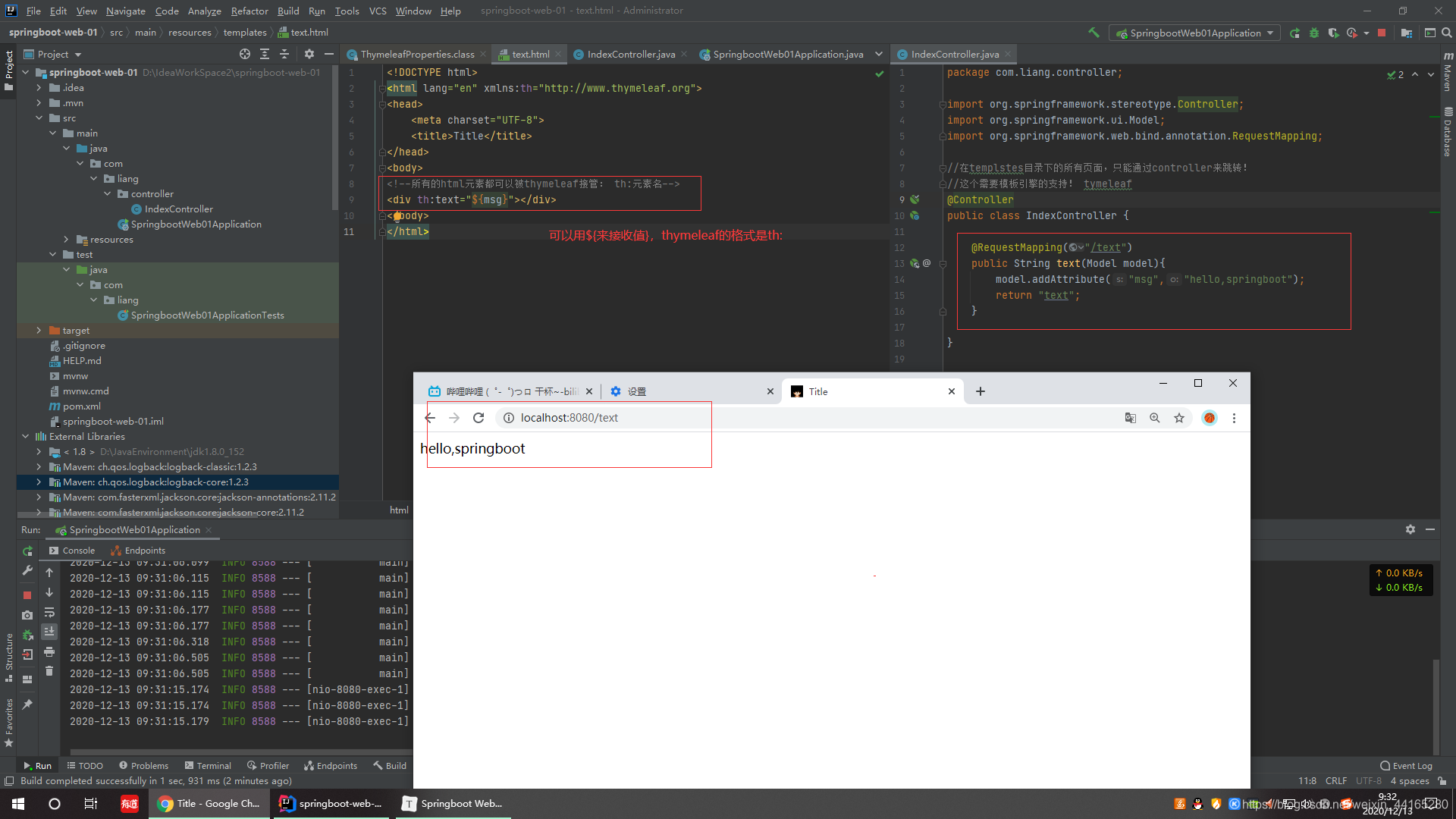Image resolution: width=1456 pixels, height=819 pixels.
Task: Open Search Everywhere magnifier
Action: pyautogui.click(x=1447, y=33)
